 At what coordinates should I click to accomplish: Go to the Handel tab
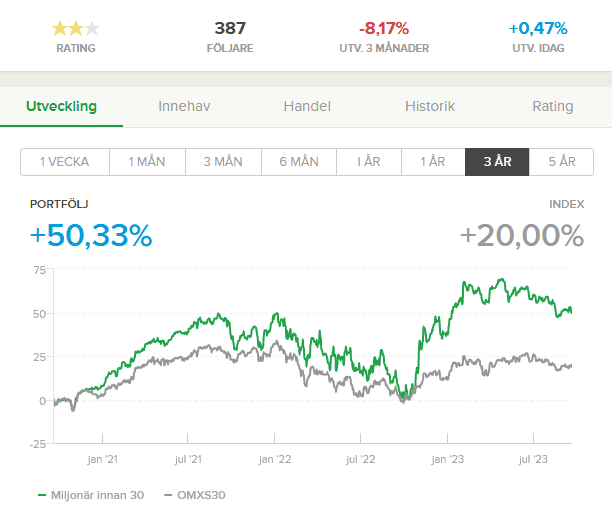(307, 106)
